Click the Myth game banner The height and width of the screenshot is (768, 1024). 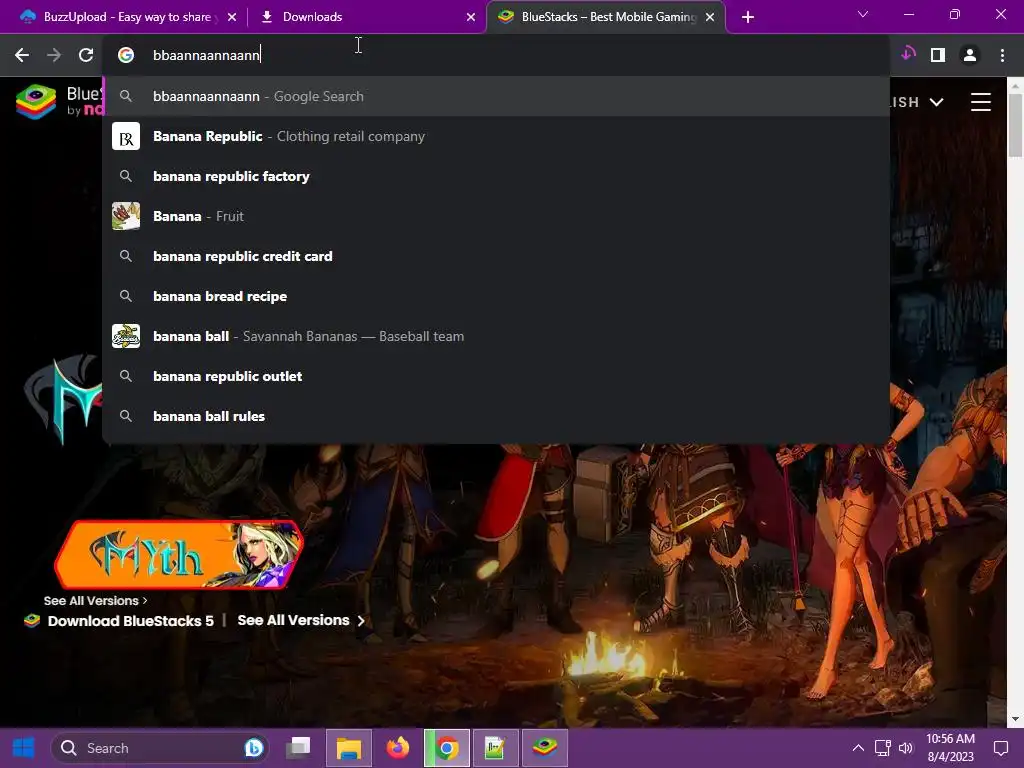click(178, 554)
